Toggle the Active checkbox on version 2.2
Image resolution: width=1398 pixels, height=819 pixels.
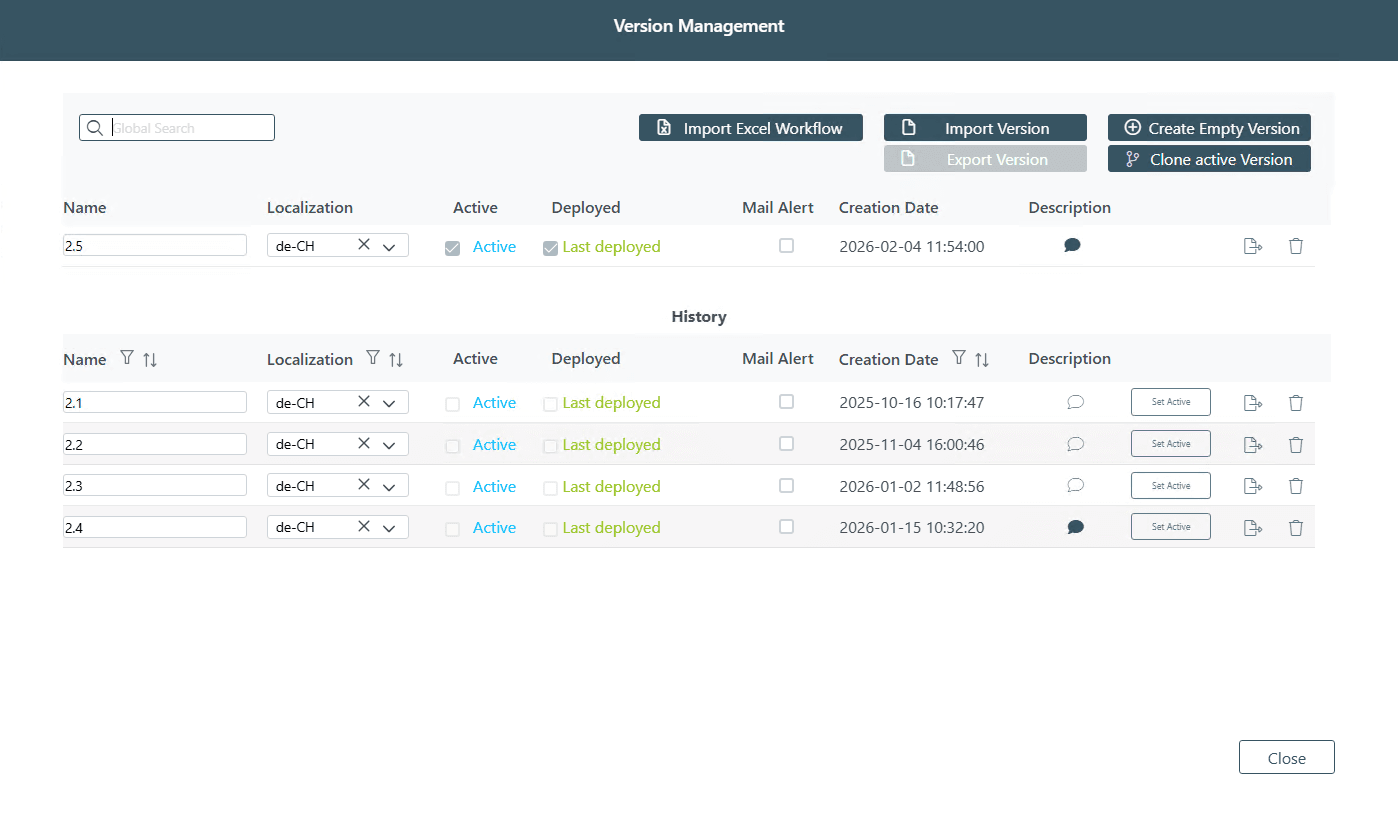(452, 444)
